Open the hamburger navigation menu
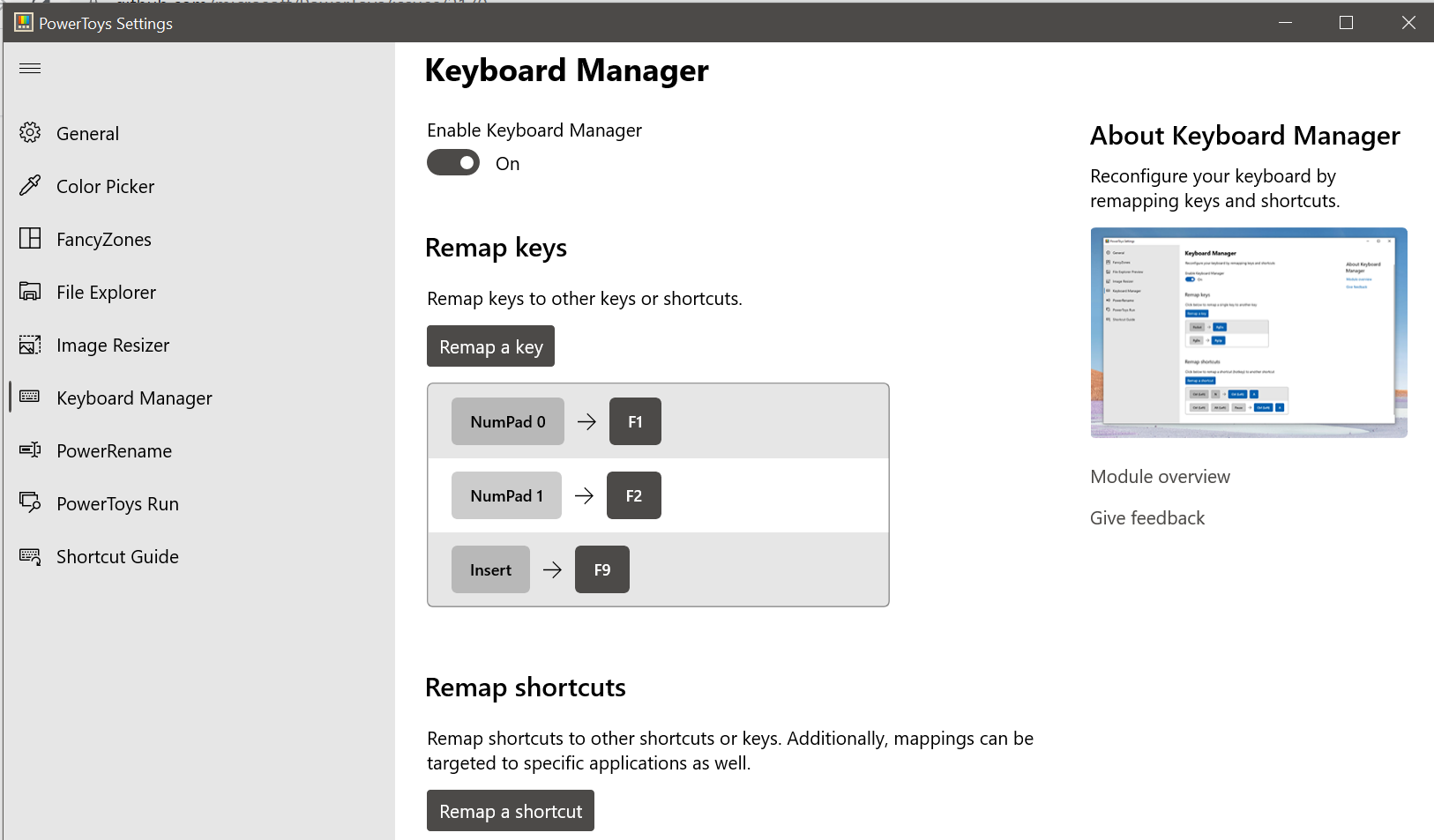1434x840 pixels. coord(30,68)
